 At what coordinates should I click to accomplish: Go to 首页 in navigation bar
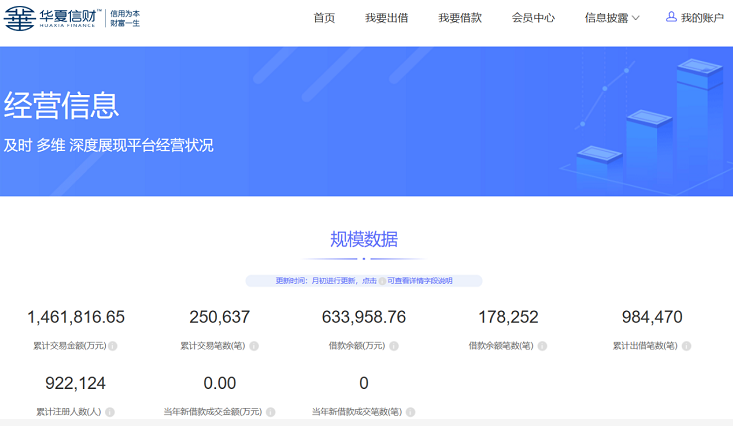tap(324, 18)
